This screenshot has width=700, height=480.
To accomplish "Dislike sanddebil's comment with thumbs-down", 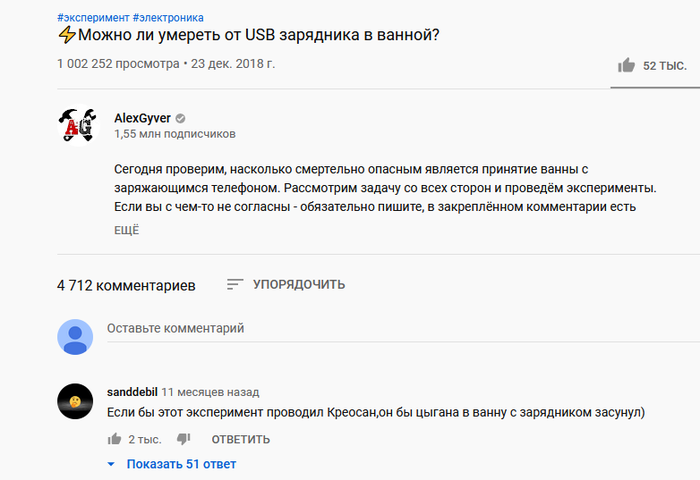I will pos(183,439).
